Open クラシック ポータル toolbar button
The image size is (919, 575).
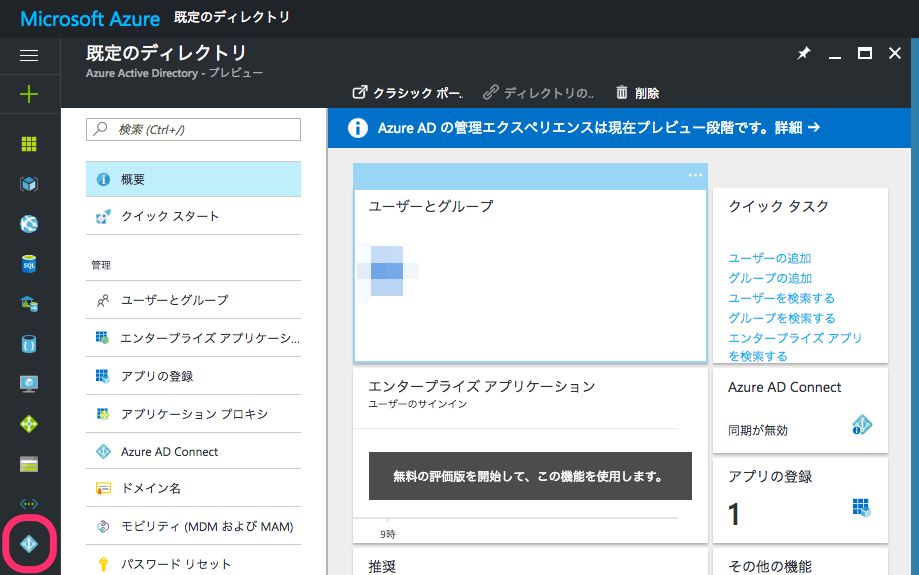pyautogui.click(x=407, y=93)
